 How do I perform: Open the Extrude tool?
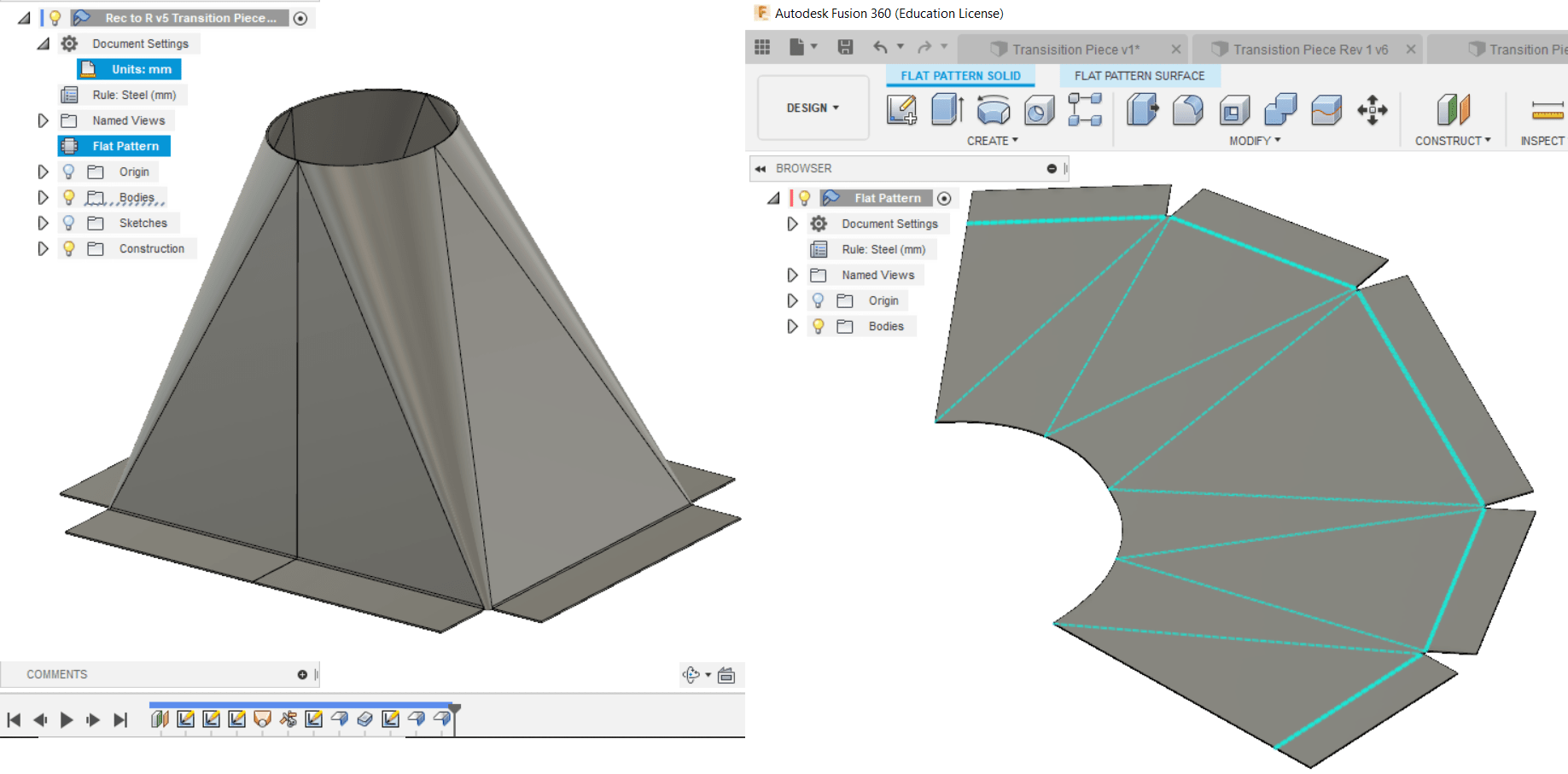pyautogui.click(x=947, y=109)
